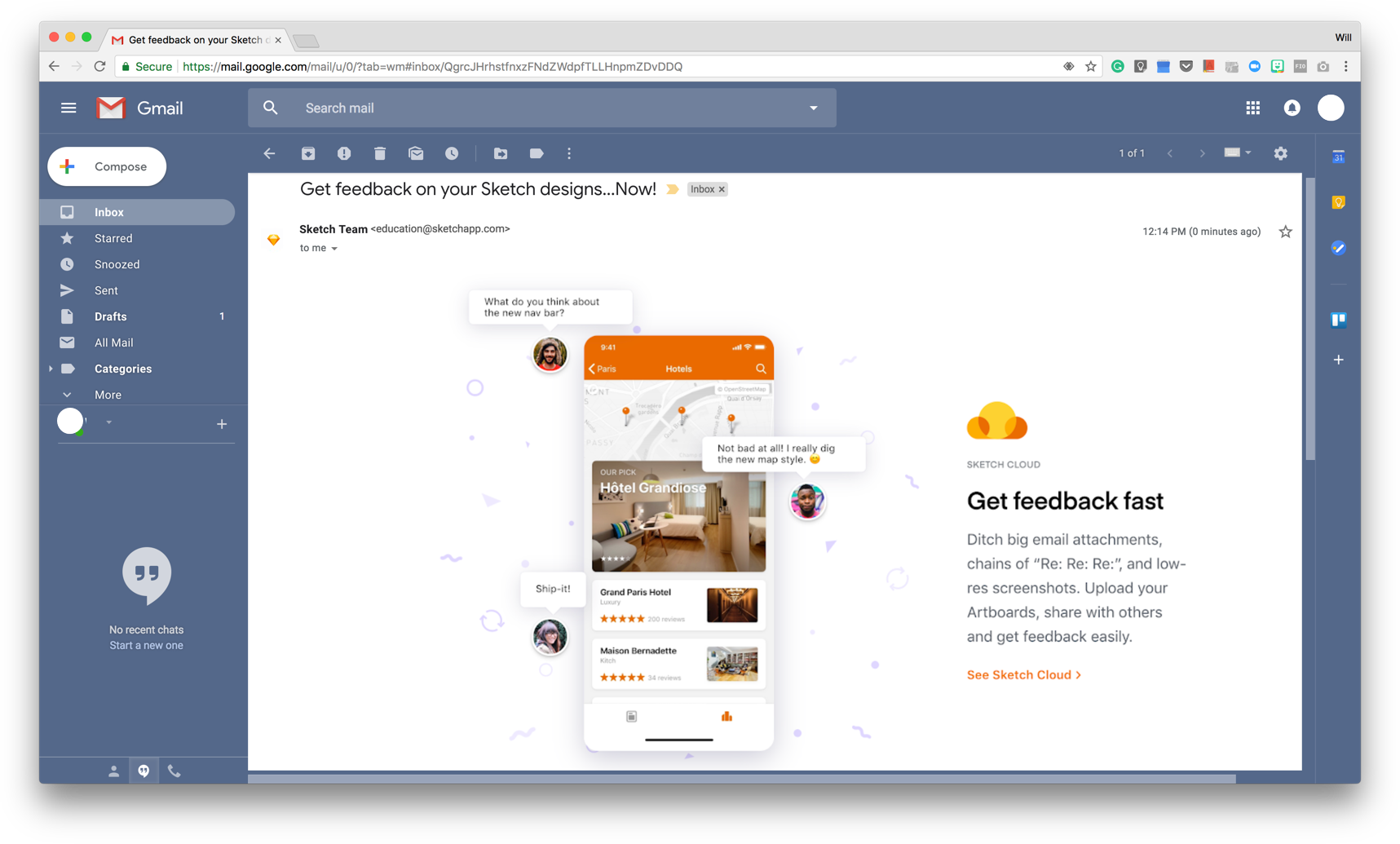Open the Starred folder
This screenshot has width=1400, height=844.
[137, 238]
